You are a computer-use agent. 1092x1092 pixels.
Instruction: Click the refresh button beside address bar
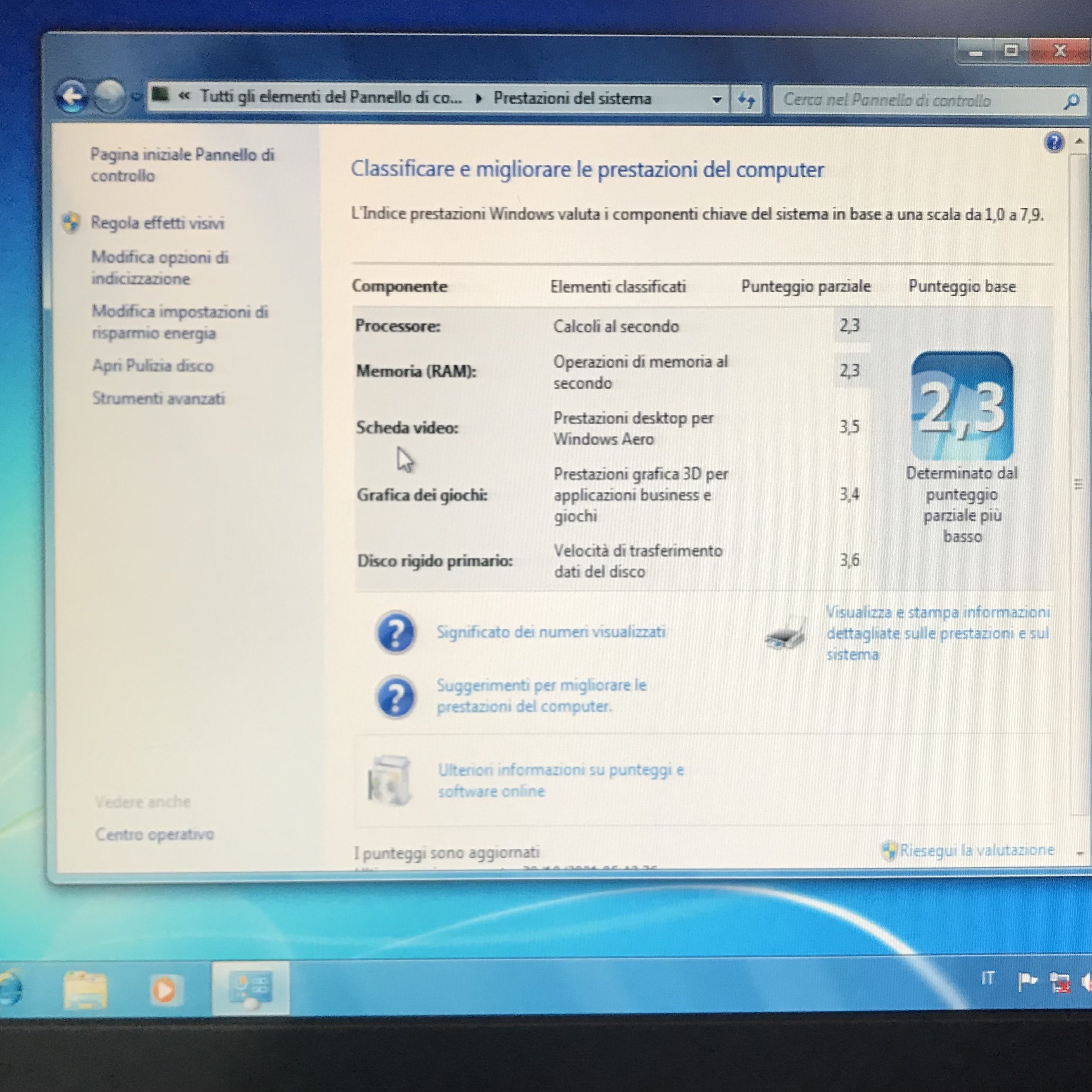[x=747, y=100]
